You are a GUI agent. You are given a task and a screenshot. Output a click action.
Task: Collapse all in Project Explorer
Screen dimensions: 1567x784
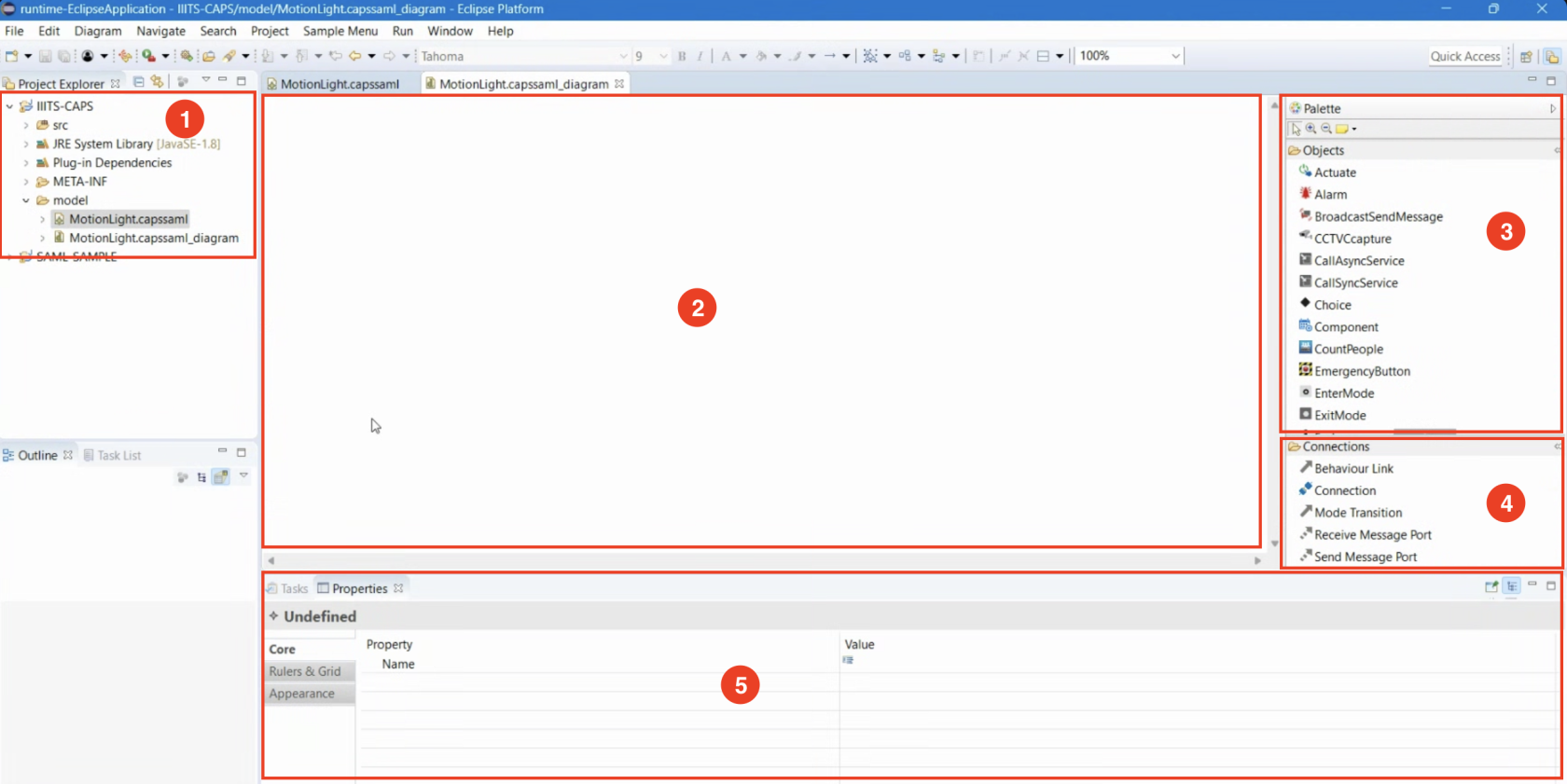(139, 82)
